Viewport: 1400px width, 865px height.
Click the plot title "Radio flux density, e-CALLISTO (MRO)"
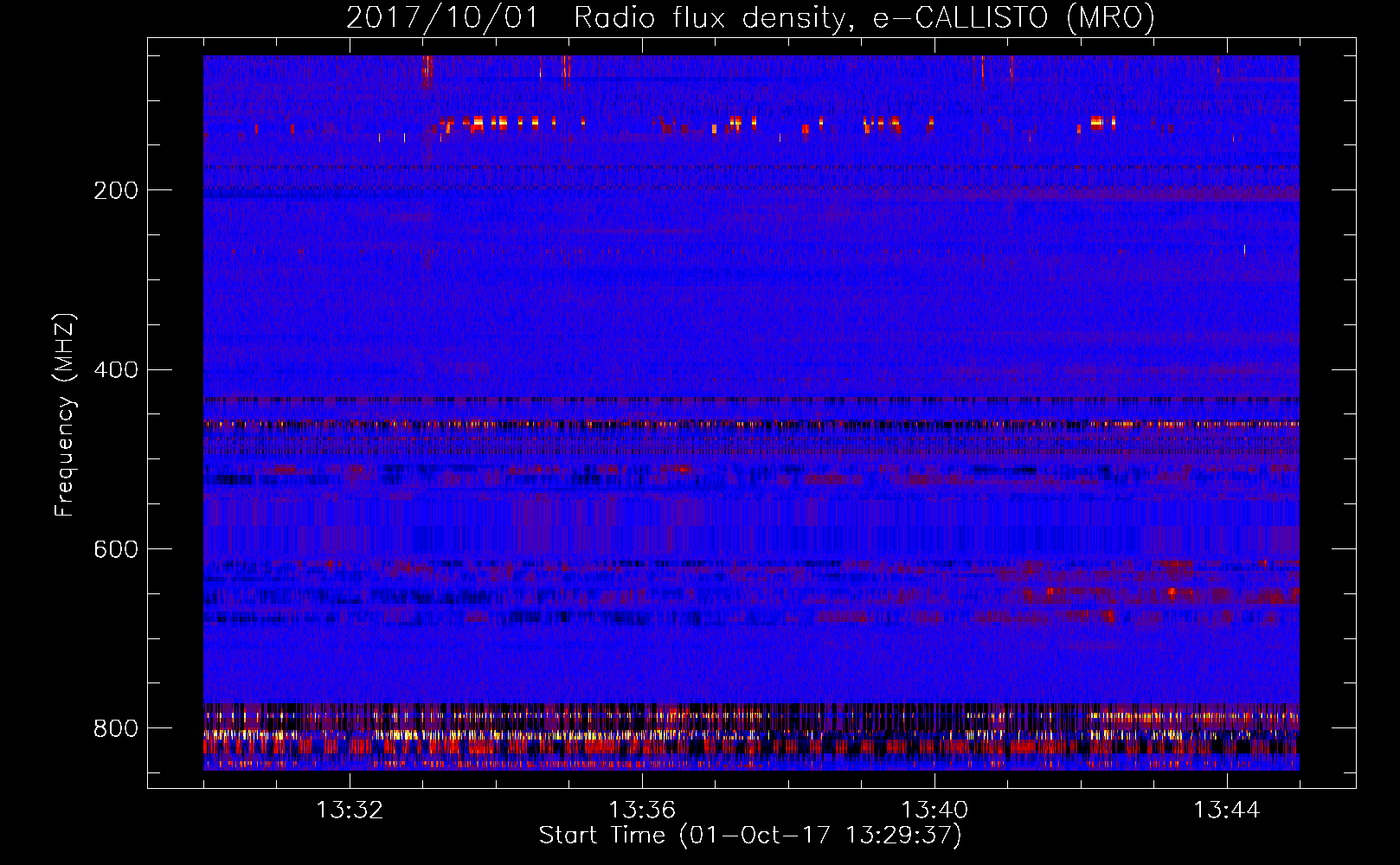click(864, 17)
